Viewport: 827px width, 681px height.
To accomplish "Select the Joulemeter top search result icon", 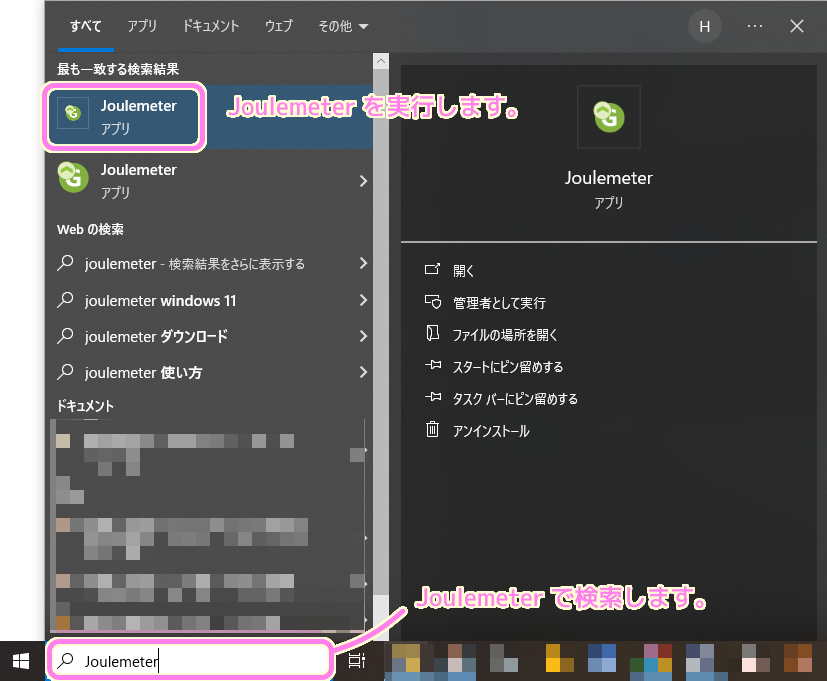I will coord(71,113).
